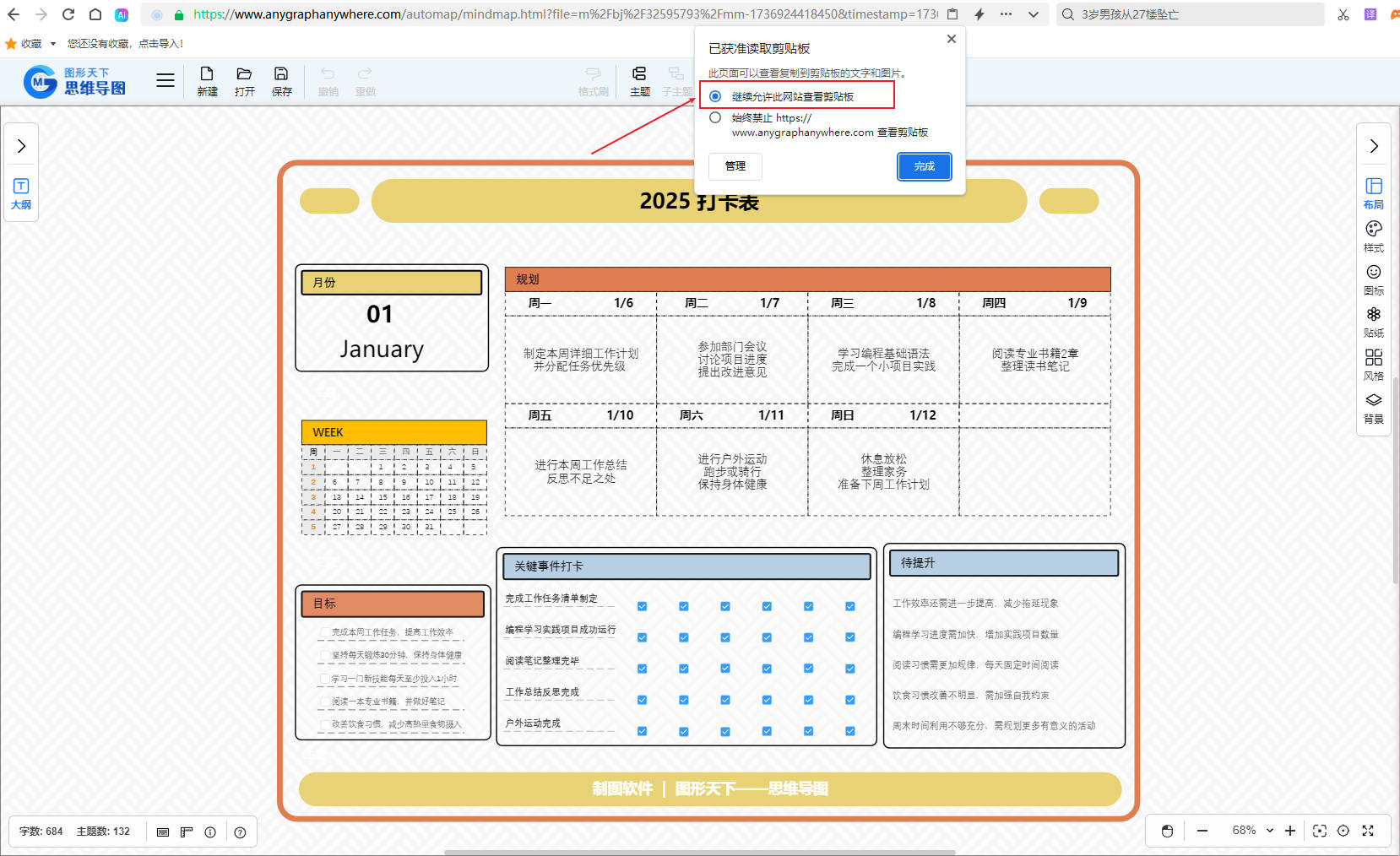Open a file with 打开 icon
Screen dimensions: 1400x856
244,81
